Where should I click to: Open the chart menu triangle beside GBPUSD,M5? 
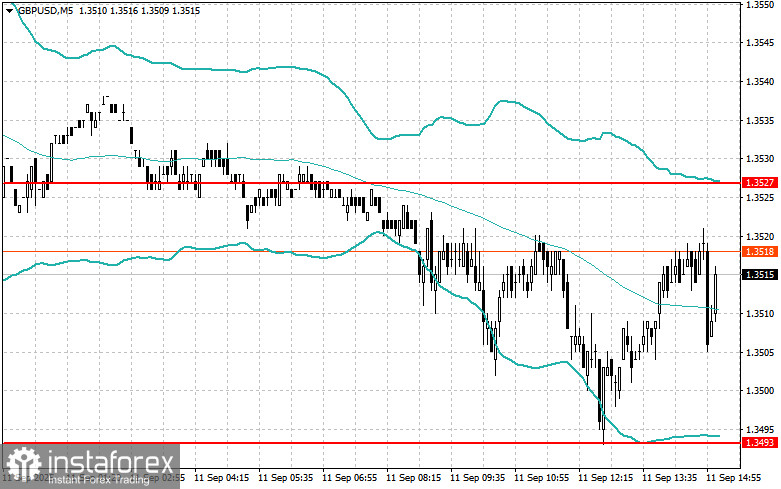(9, 10)
